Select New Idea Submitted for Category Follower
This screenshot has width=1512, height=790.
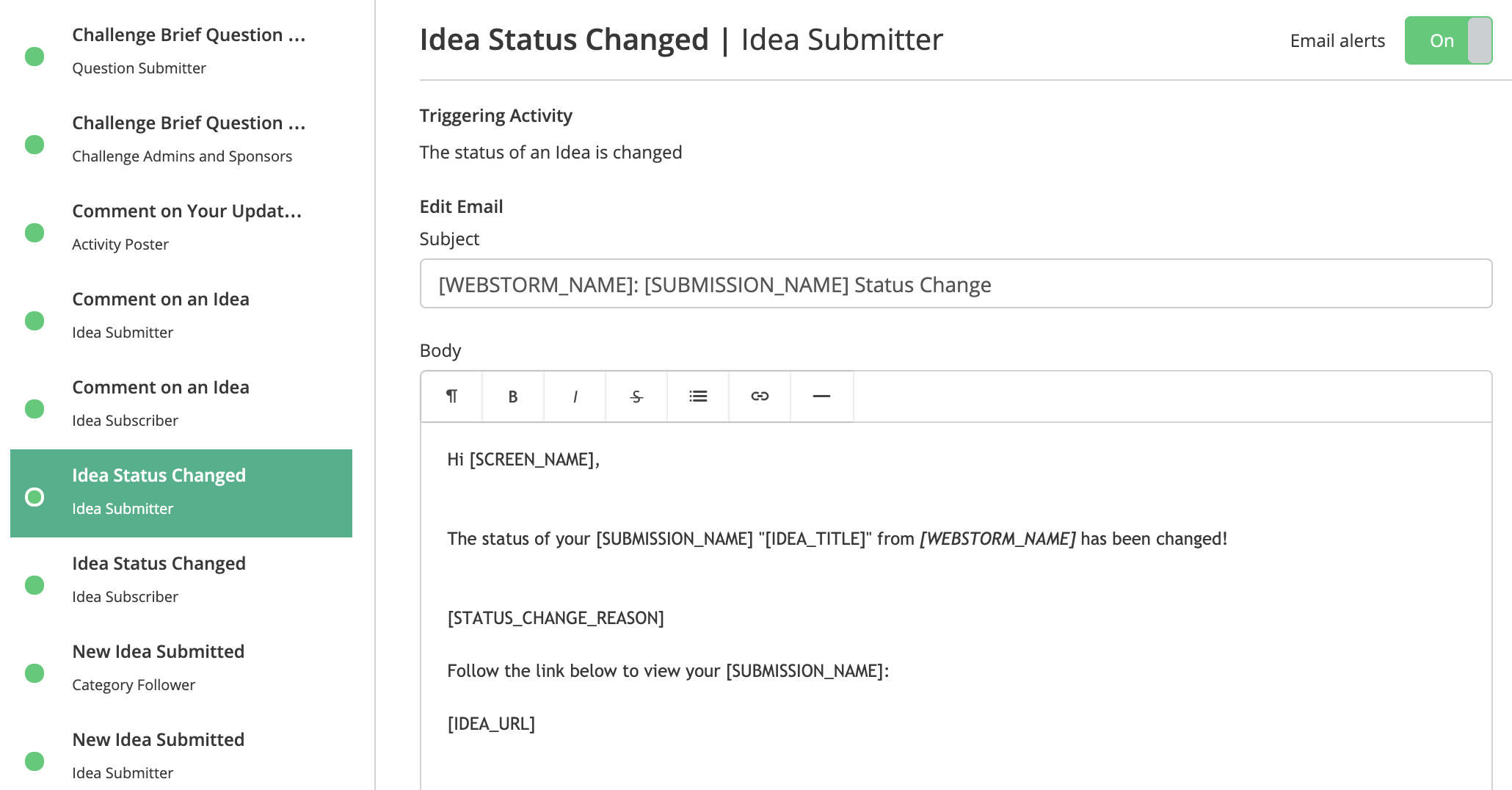click(181, 669)
